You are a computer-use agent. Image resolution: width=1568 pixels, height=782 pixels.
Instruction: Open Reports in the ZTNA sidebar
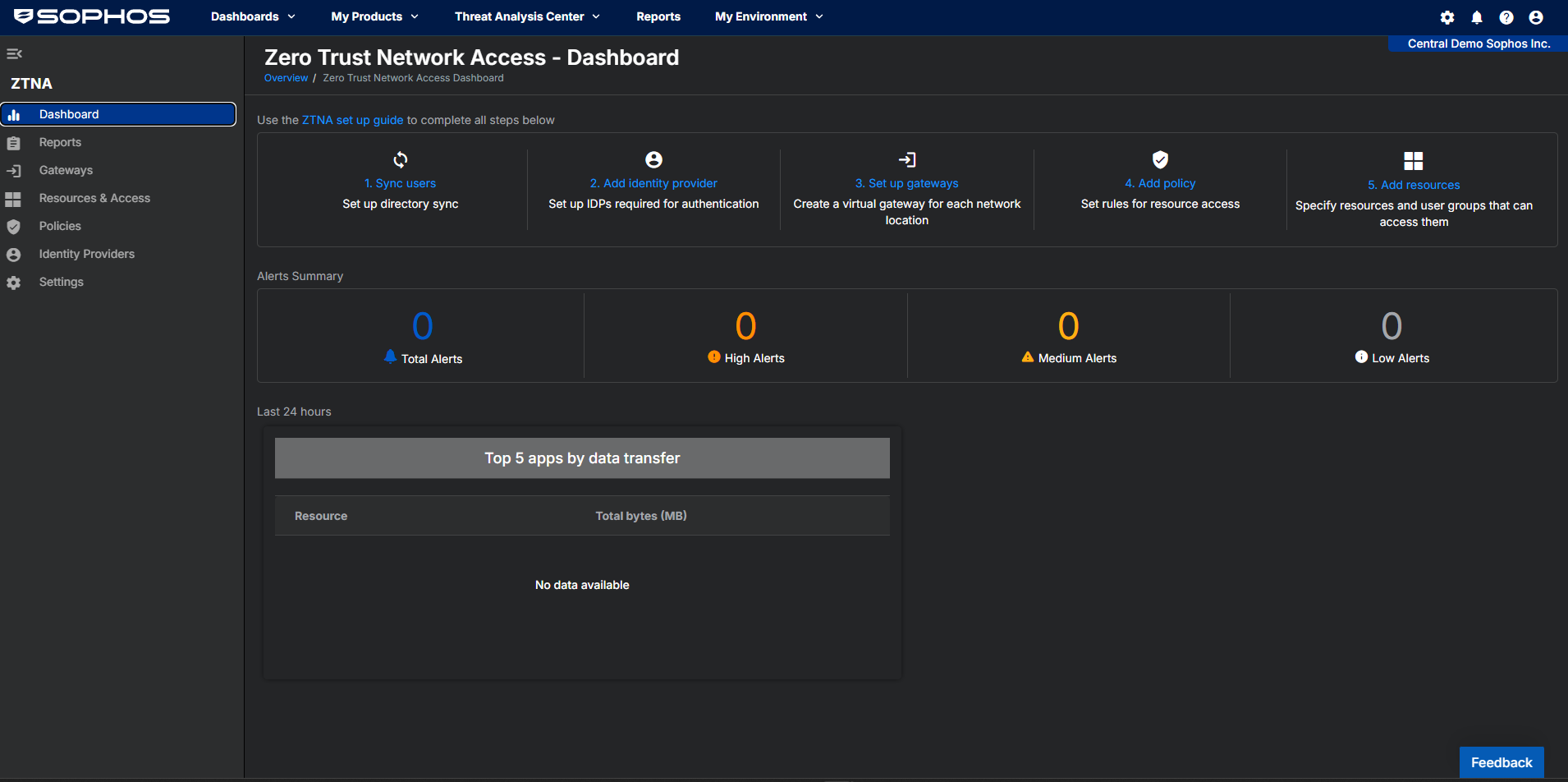pyautogui.click(x=60, y=142)
